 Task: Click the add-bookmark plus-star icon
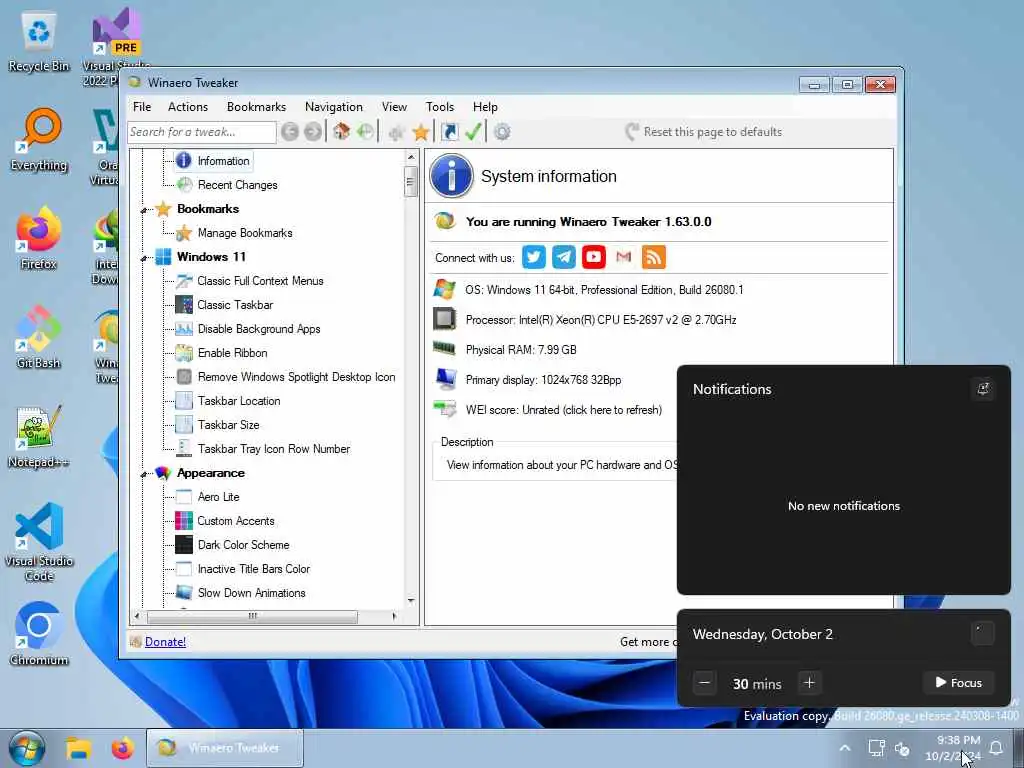[396, 133]
